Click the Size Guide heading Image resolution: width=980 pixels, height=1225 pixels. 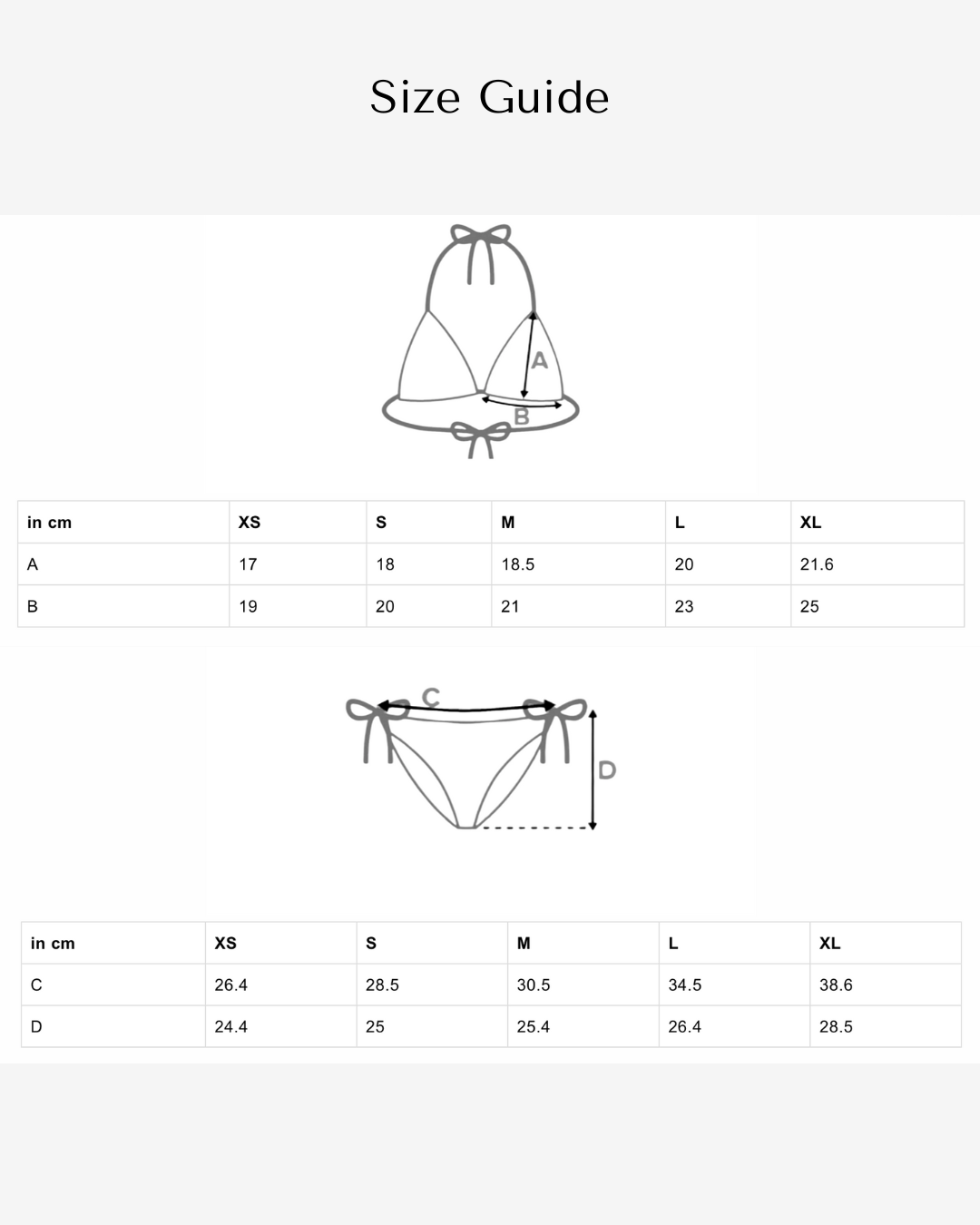[x=489, y=97]
